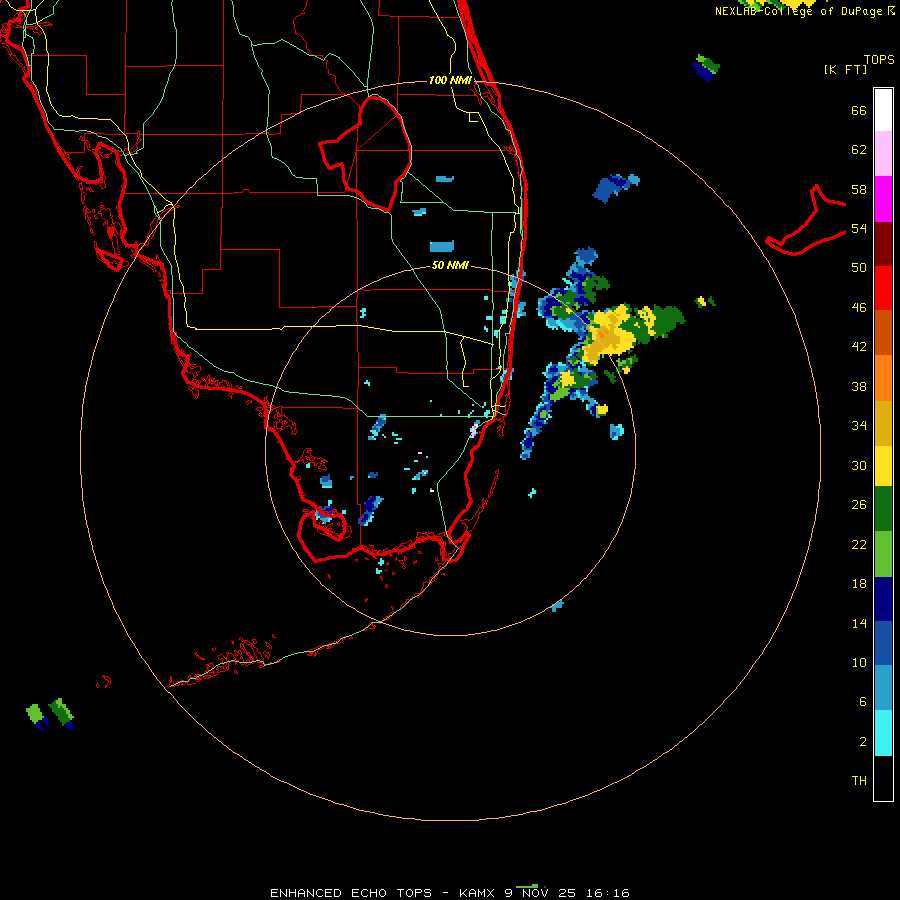Select the dark green legend band

pos(883,509)
